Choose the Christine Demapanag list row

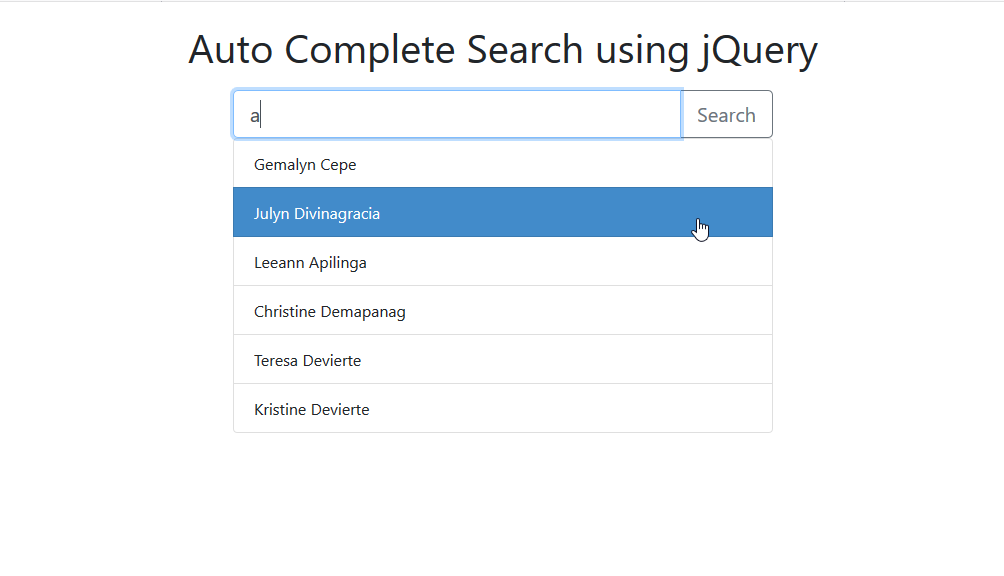tap(503, 310)
